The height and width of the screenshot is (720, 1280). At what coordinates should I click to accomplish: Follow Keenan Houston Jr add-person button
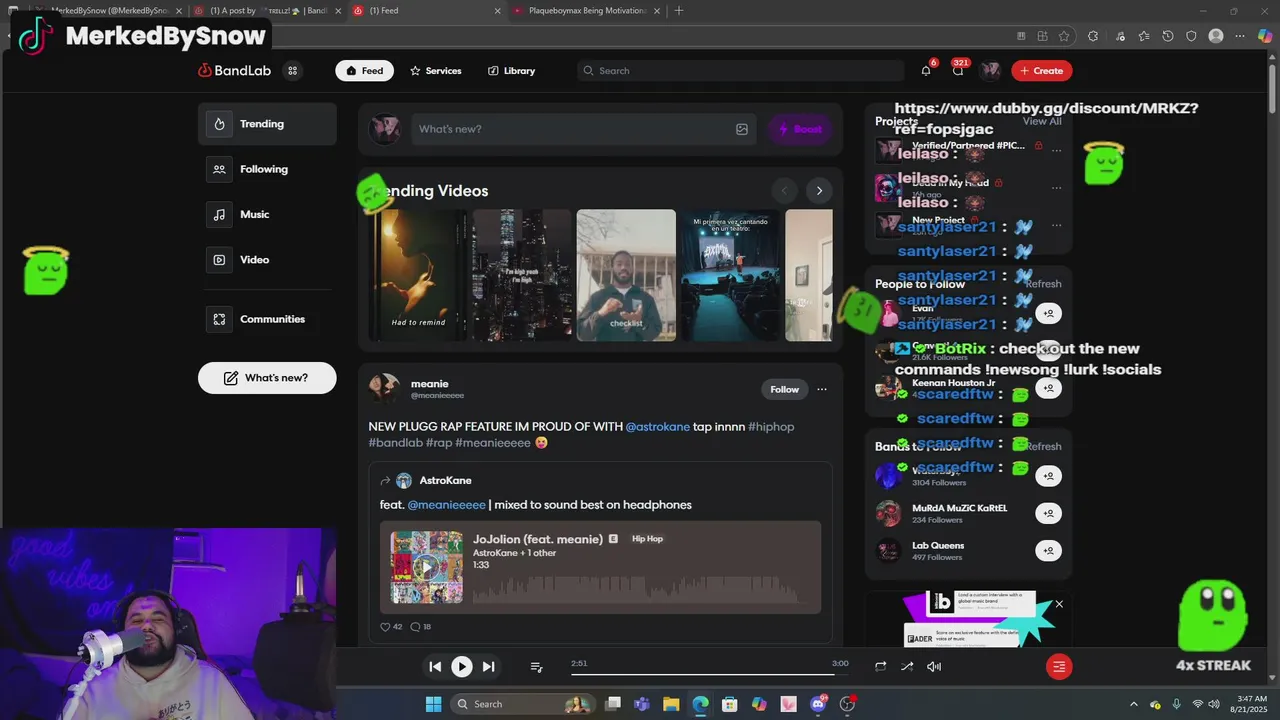point(1048,388)
